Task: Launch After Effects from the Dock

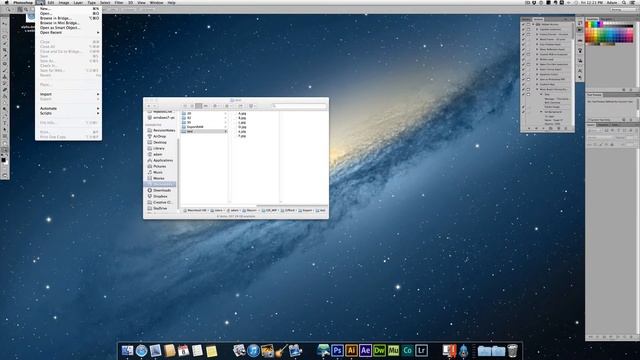Action: click(x=365, y=350)
